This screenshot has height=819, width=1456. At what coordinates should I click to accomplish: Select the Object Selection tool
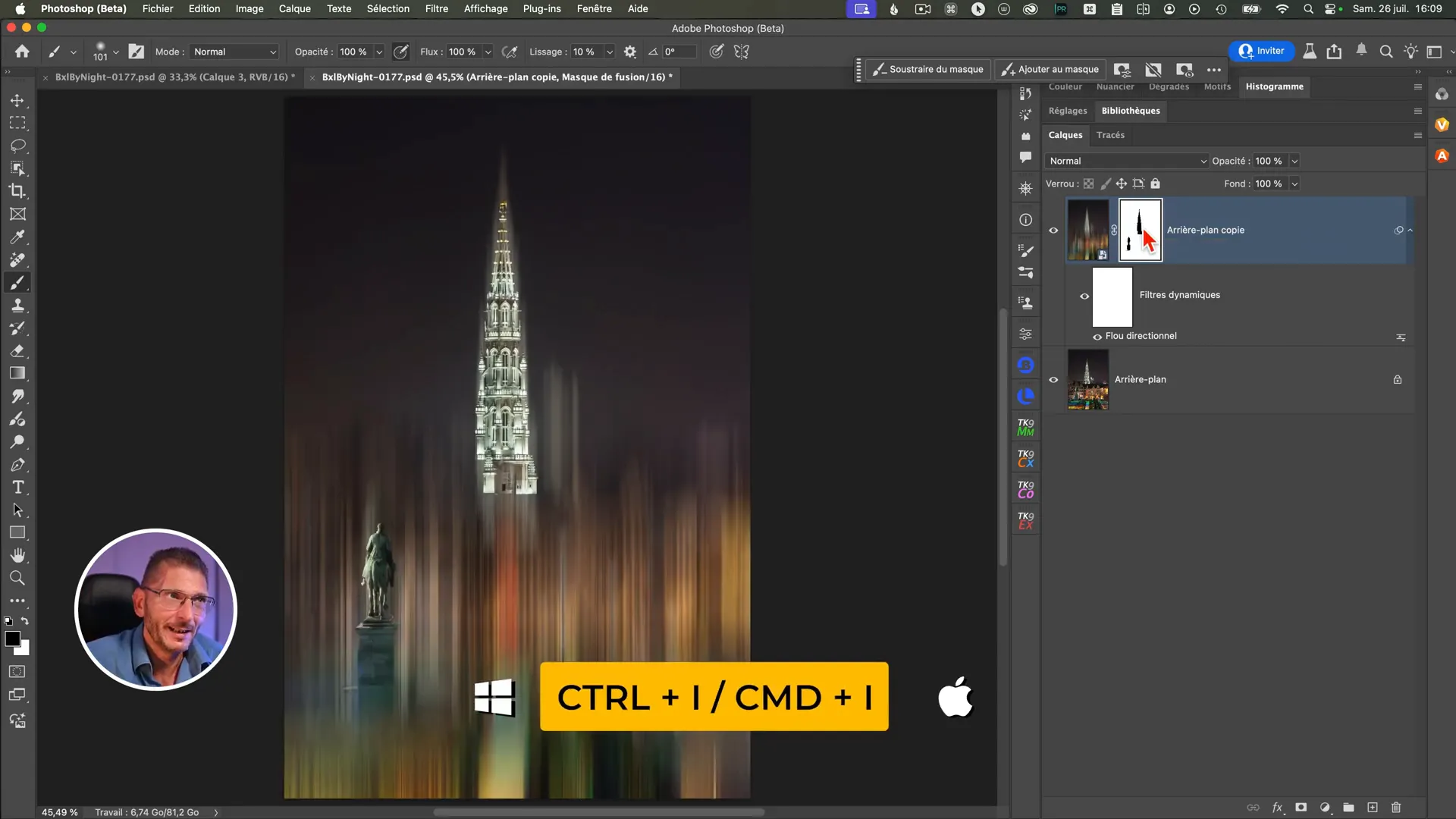point(17,168)
